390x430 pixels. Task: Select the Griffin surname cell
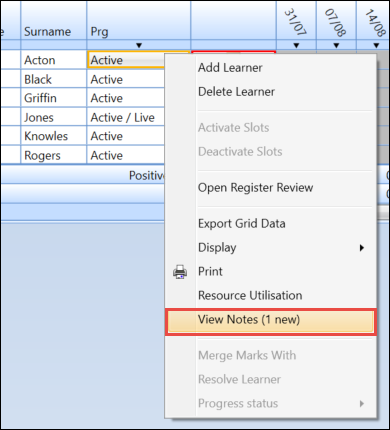[x=54, y=98]
